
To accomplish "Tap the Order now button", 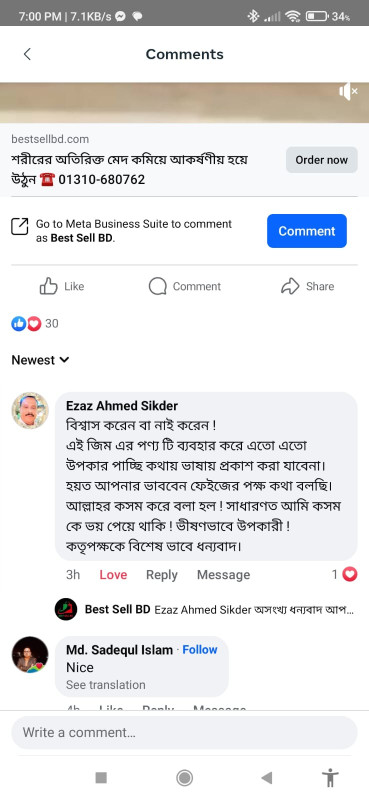I will click(x=322, y=160).
